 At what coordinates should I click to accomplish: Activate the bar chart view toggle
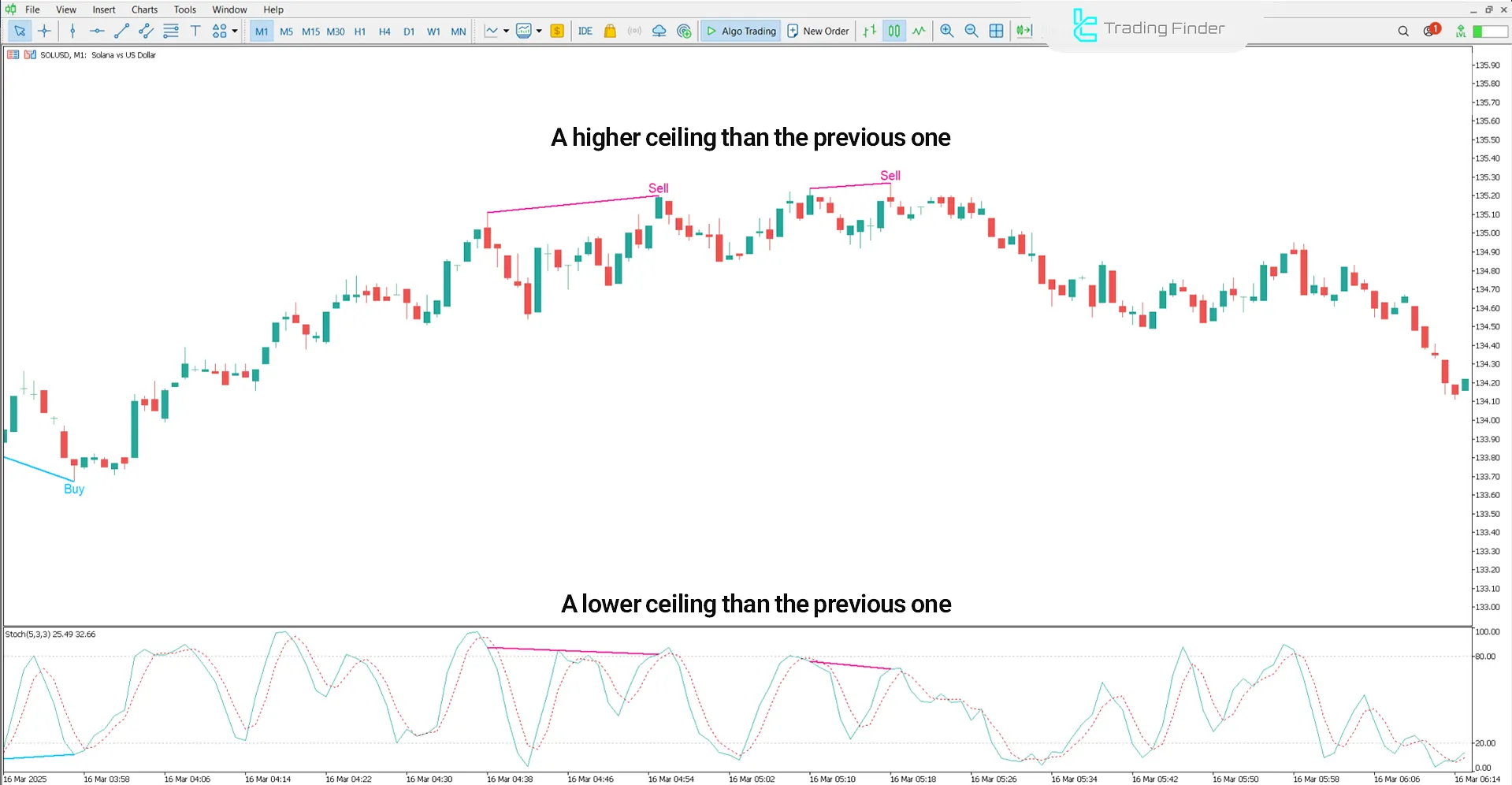[869, 31]
